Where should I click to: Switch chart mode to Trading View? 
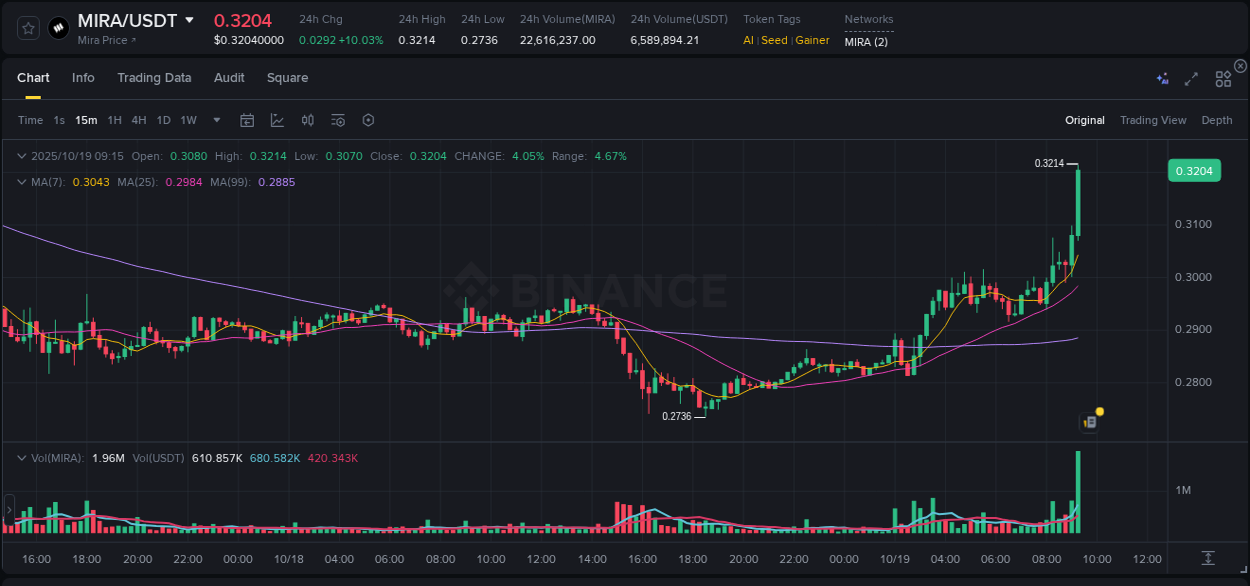click(x=1153, y=120)
